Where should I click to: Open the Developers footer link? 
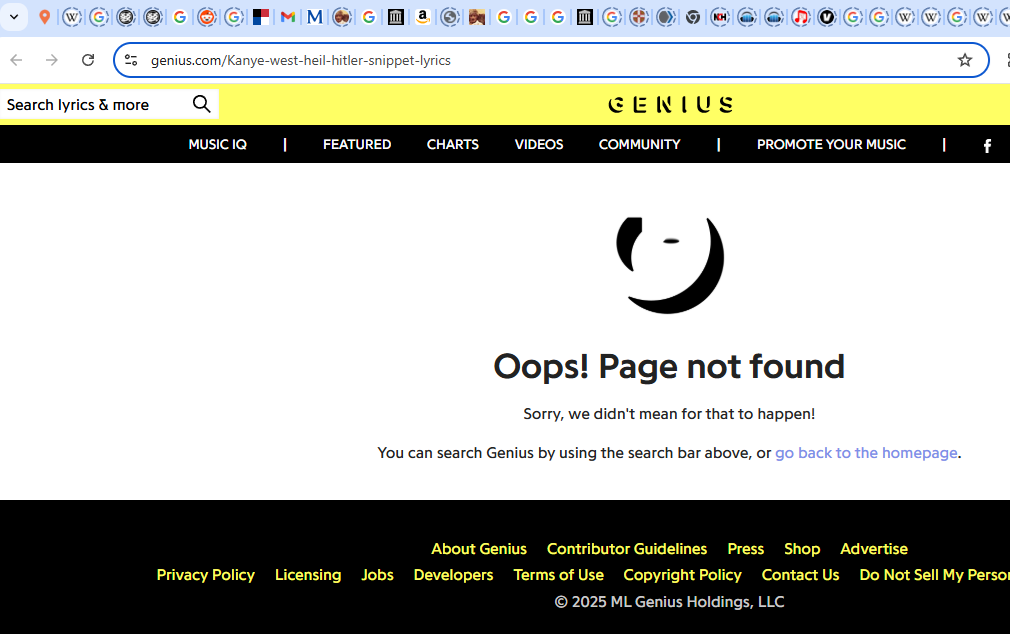(453, 575)
